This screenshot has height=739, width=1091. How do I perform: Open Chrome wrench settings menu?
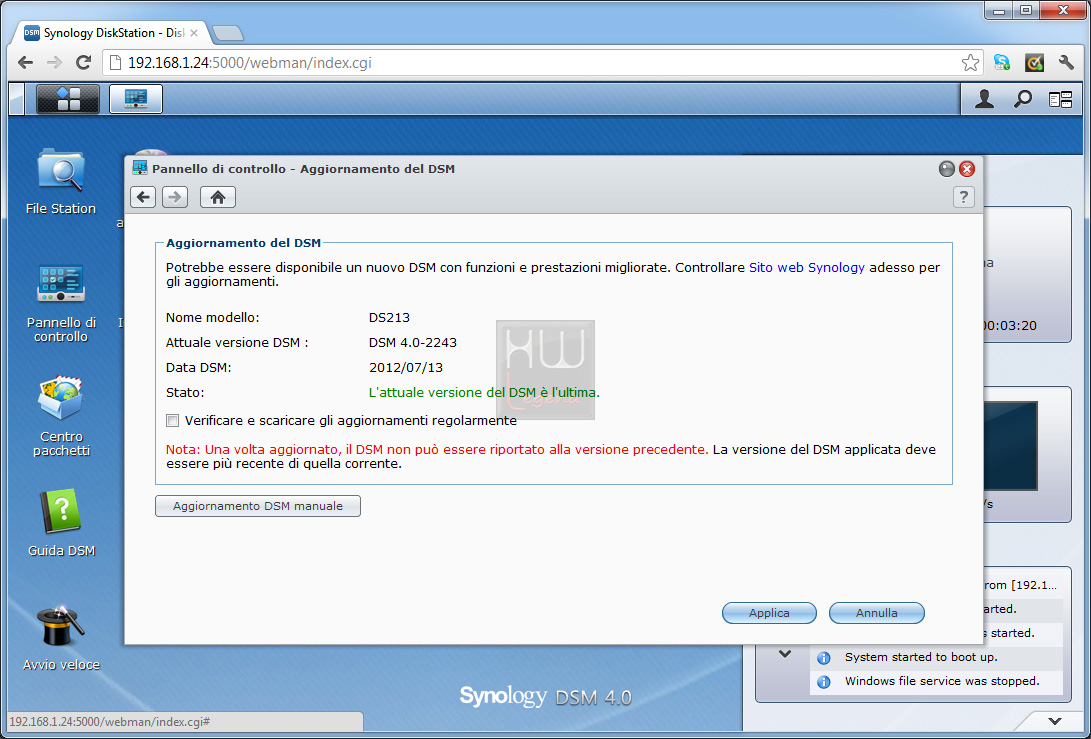coord(1066,63)
